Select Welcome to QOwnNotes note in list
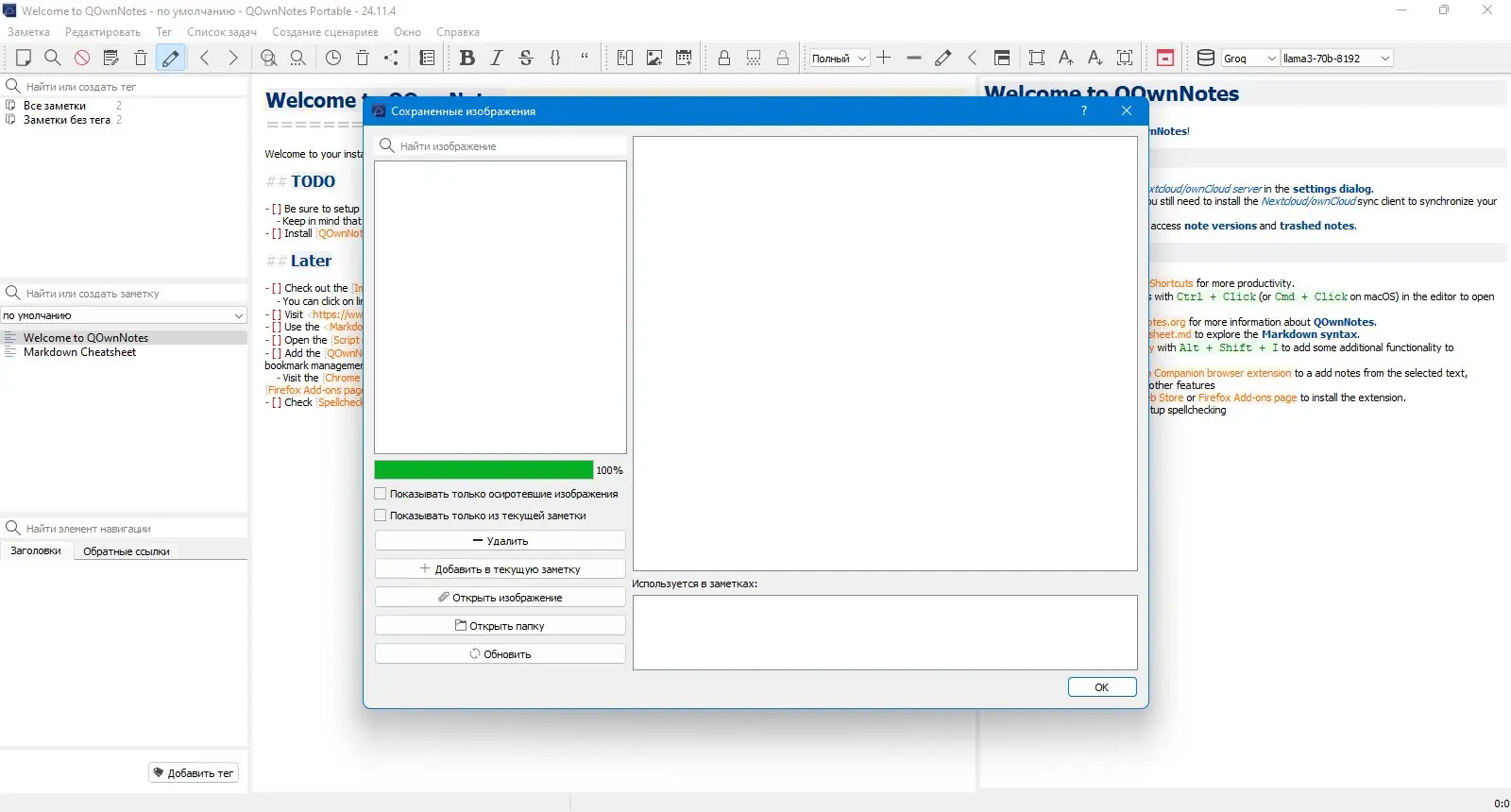The image size is (1511, 812). pos(124,338)
